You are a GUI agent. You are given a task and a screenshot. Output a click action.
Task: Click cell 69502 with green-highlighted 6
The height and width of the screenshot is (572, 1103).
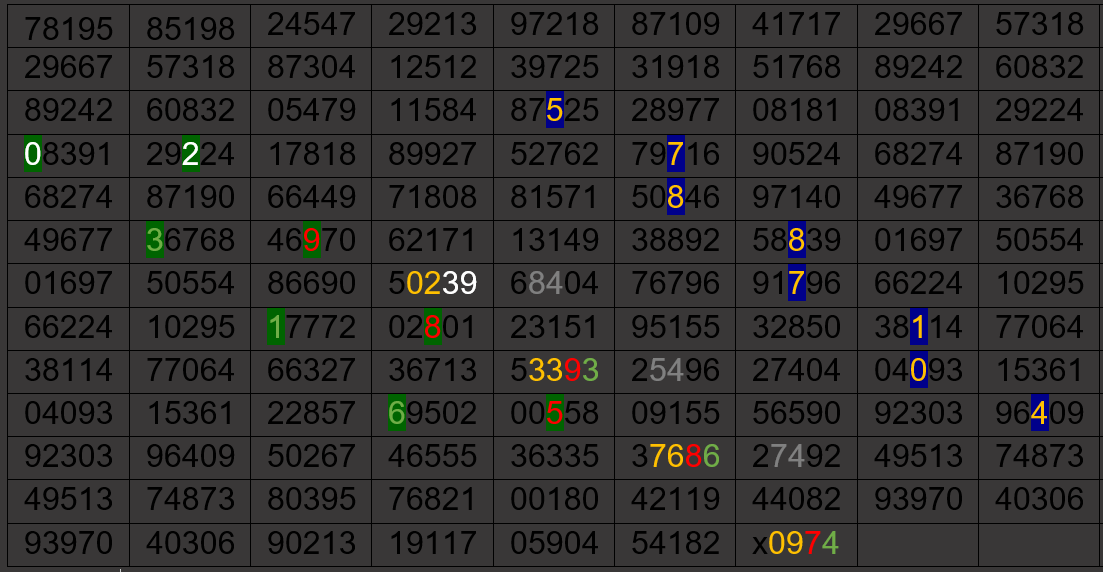tap(433, 413)
